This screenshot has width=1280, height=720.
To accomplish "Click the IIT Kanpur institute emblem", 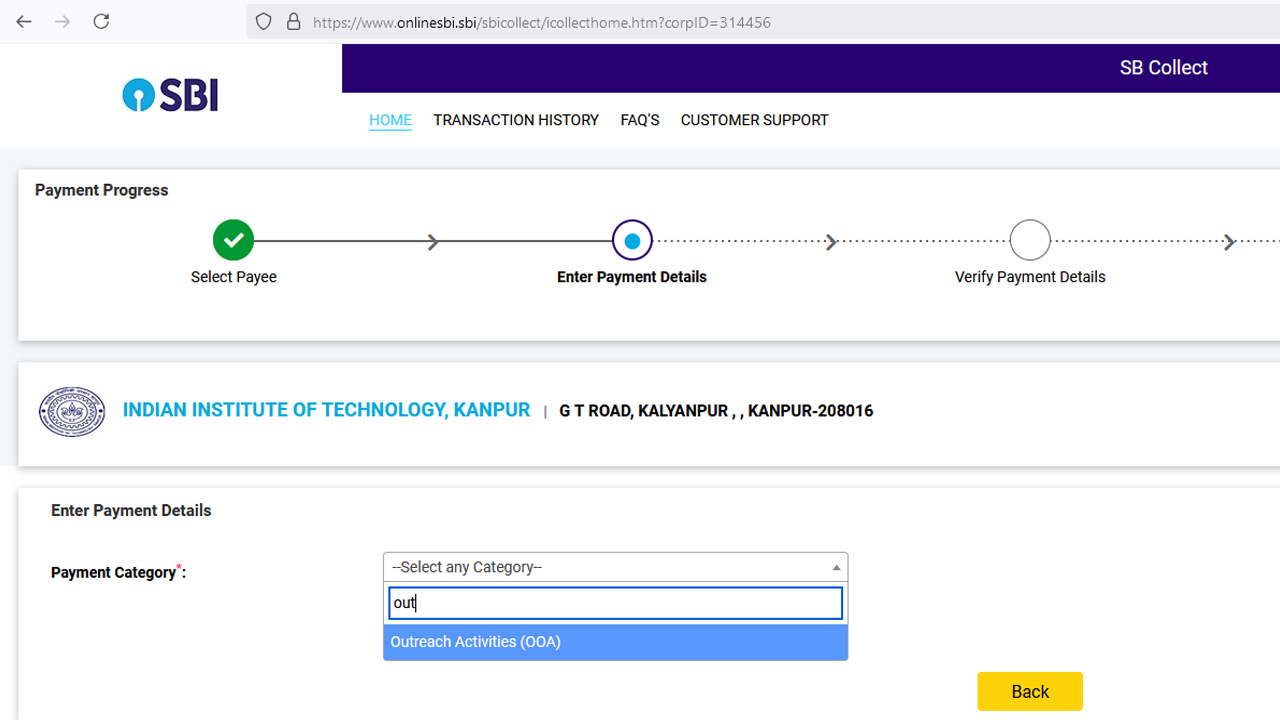I will coord(72,411).
